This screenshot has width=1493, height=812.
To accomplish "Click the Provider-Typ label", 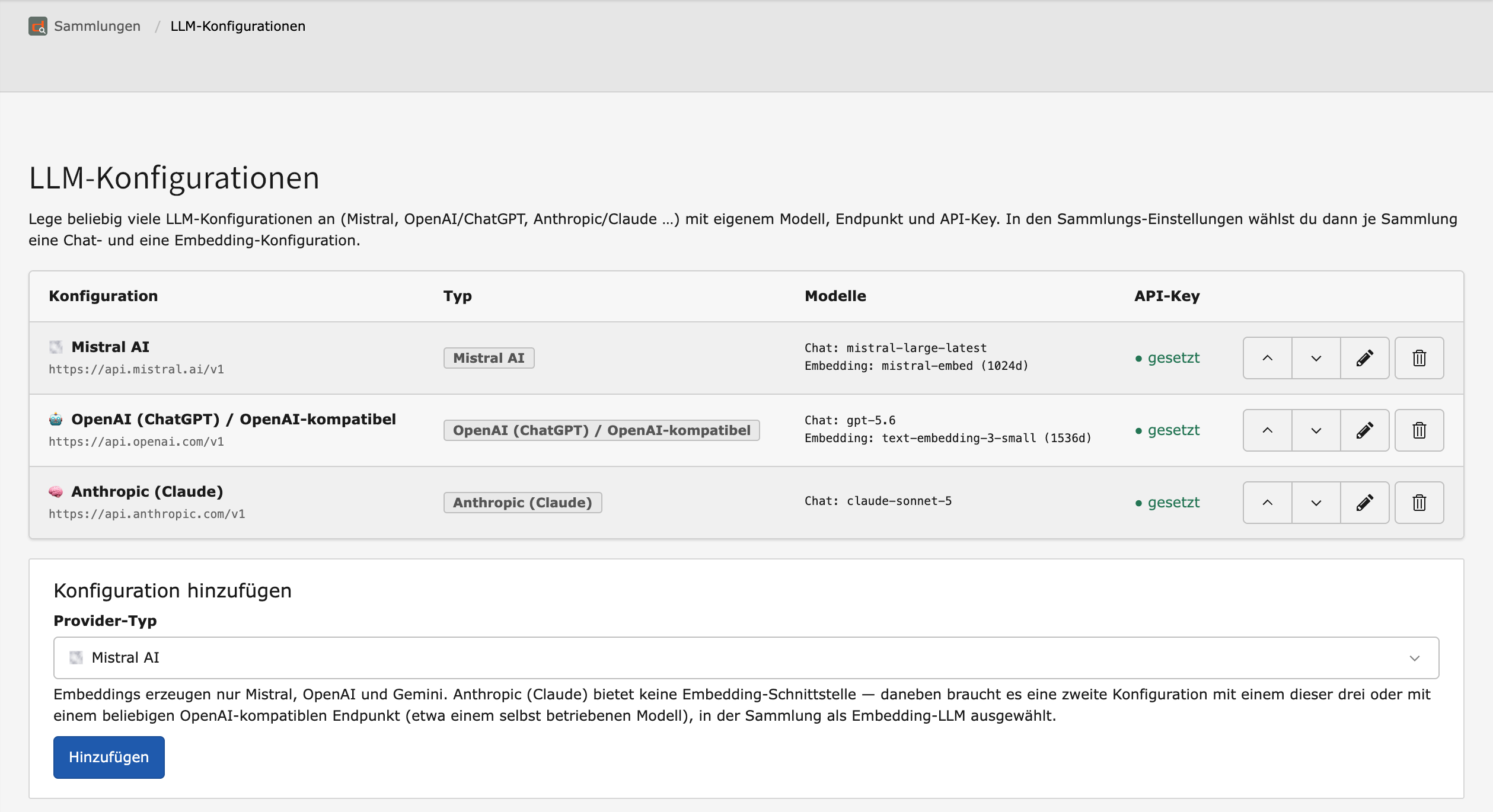I will (x=105, y=621).
